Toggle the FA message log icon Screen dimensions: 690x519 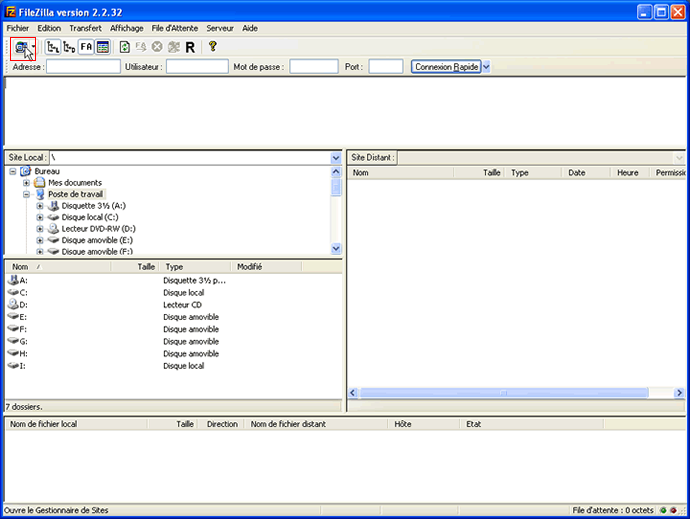click(86, 47)
